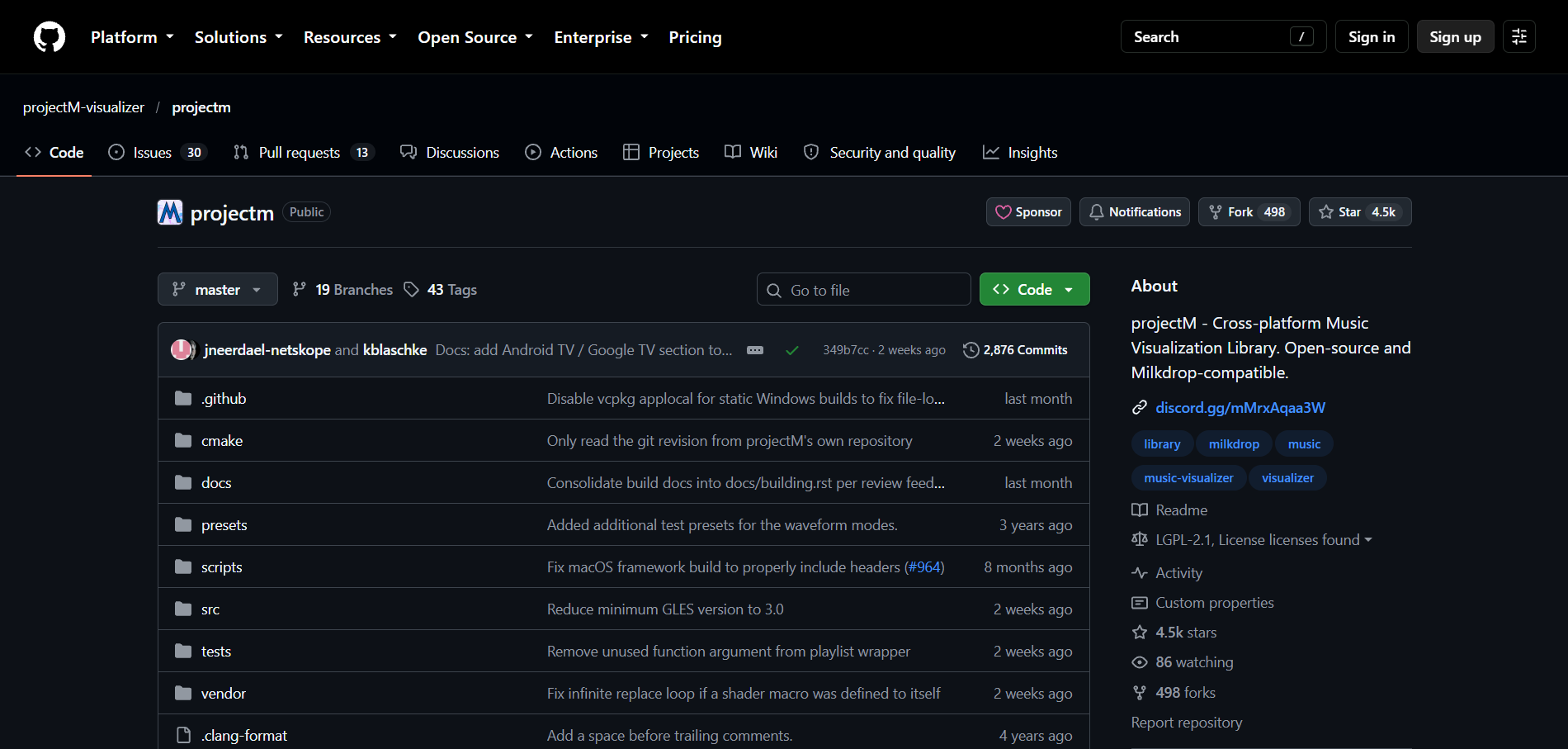Click the Go to file search field
This screenshot has width=1568, height=749.
[x=864, y=289]
